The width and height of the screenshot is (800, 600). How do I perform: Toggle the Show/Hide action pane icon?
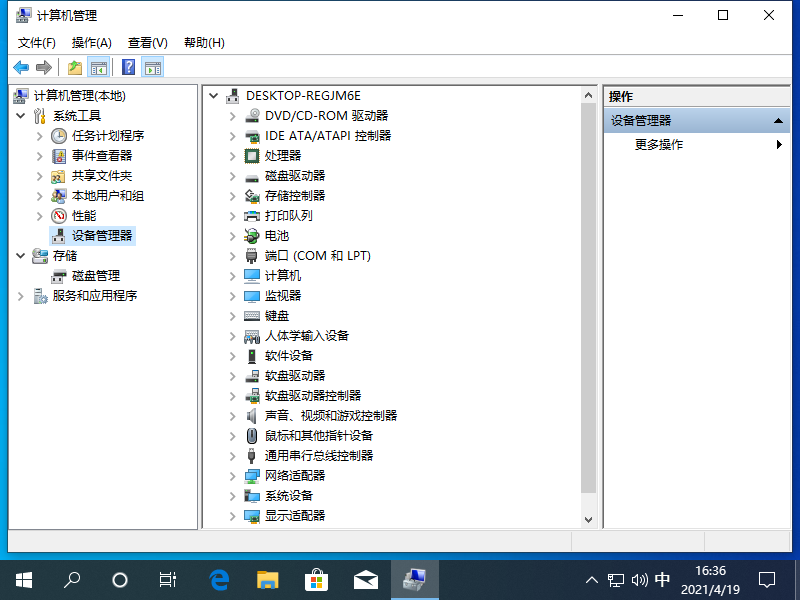(153, 67)
